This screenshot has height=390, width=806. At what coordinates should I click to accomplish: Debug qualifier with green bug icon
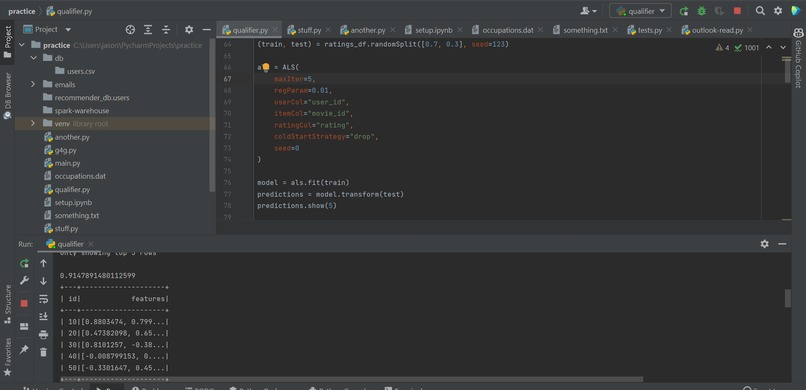pyautogui.click(x=701, y=11)
